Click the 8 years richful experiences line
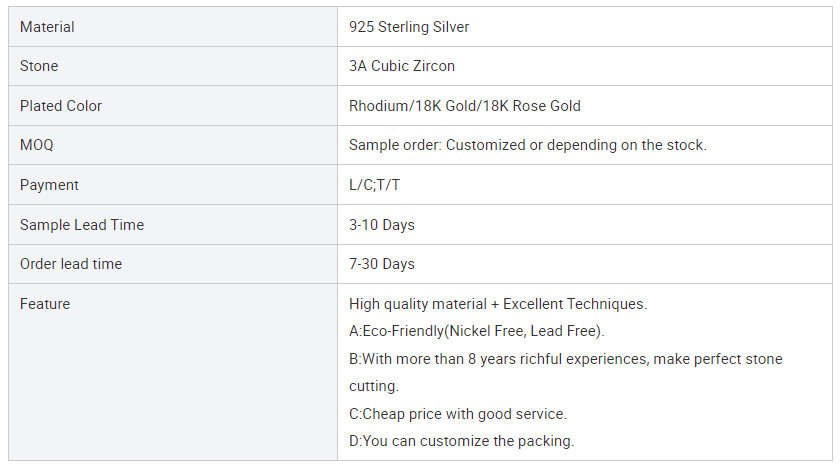The width and height of the screenshot is (840, 469). (x=565, y=359)
